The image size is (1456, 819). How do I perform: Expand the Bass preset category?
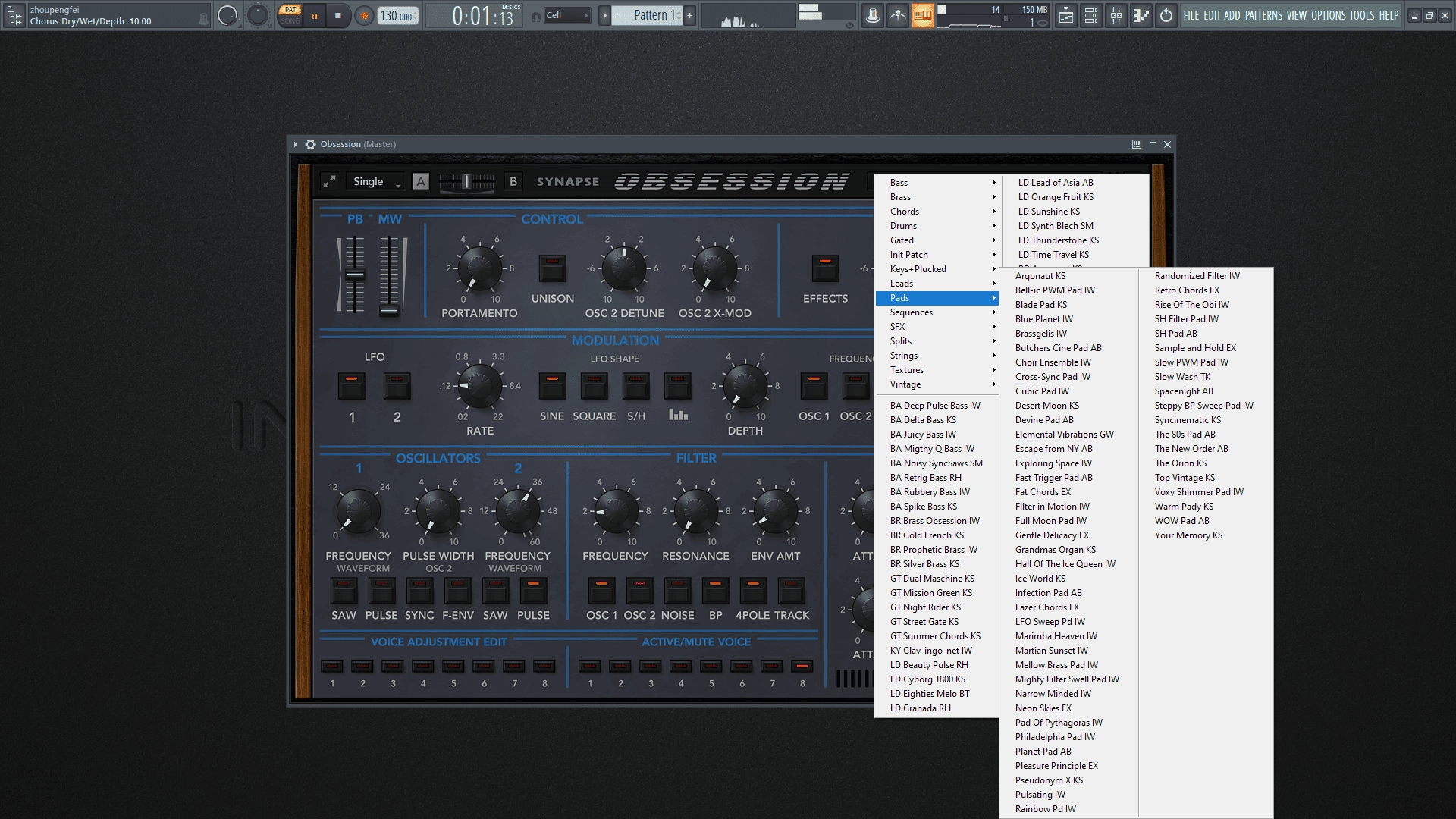[938, 183]
